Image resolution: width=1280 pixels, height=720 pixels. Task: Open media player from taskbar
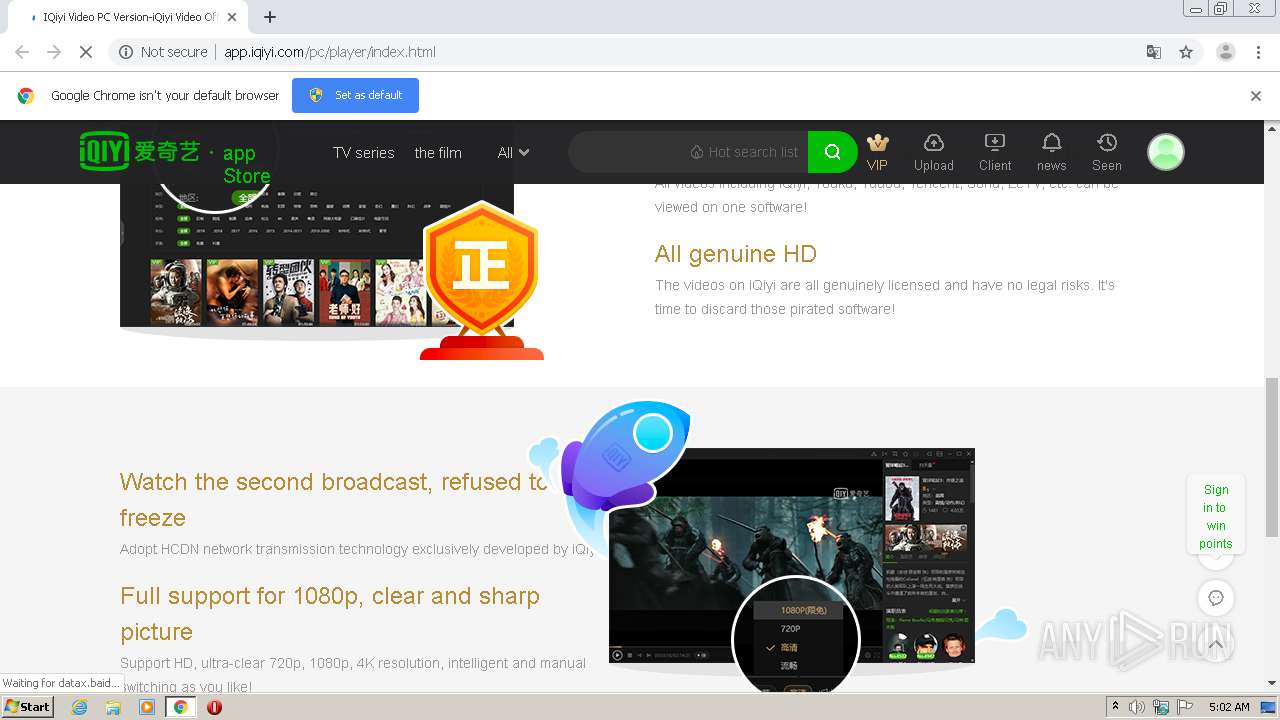pyautogui.click(x=147, y=707)
